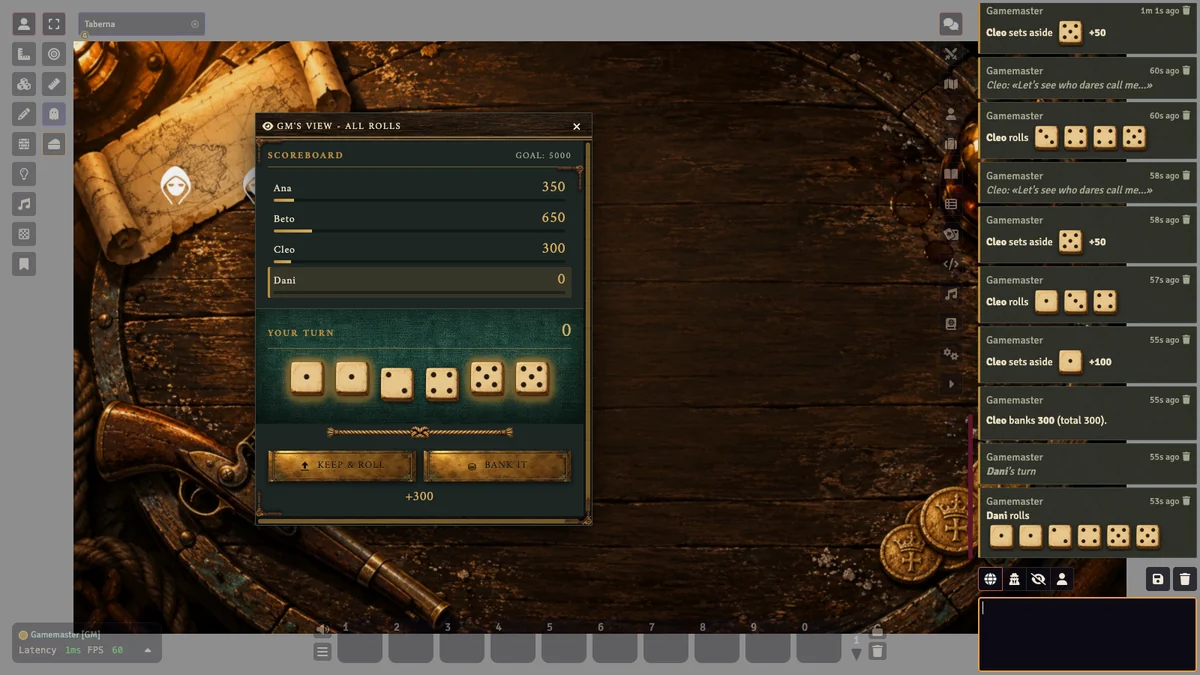Toggle the ghost tool in token controls

[x=54, y=114]
